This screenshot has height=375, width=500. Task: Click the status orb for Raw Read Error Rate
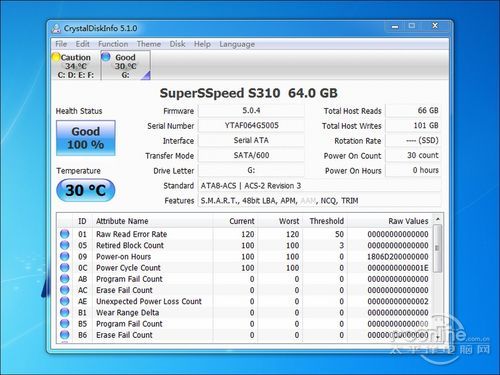65,234
